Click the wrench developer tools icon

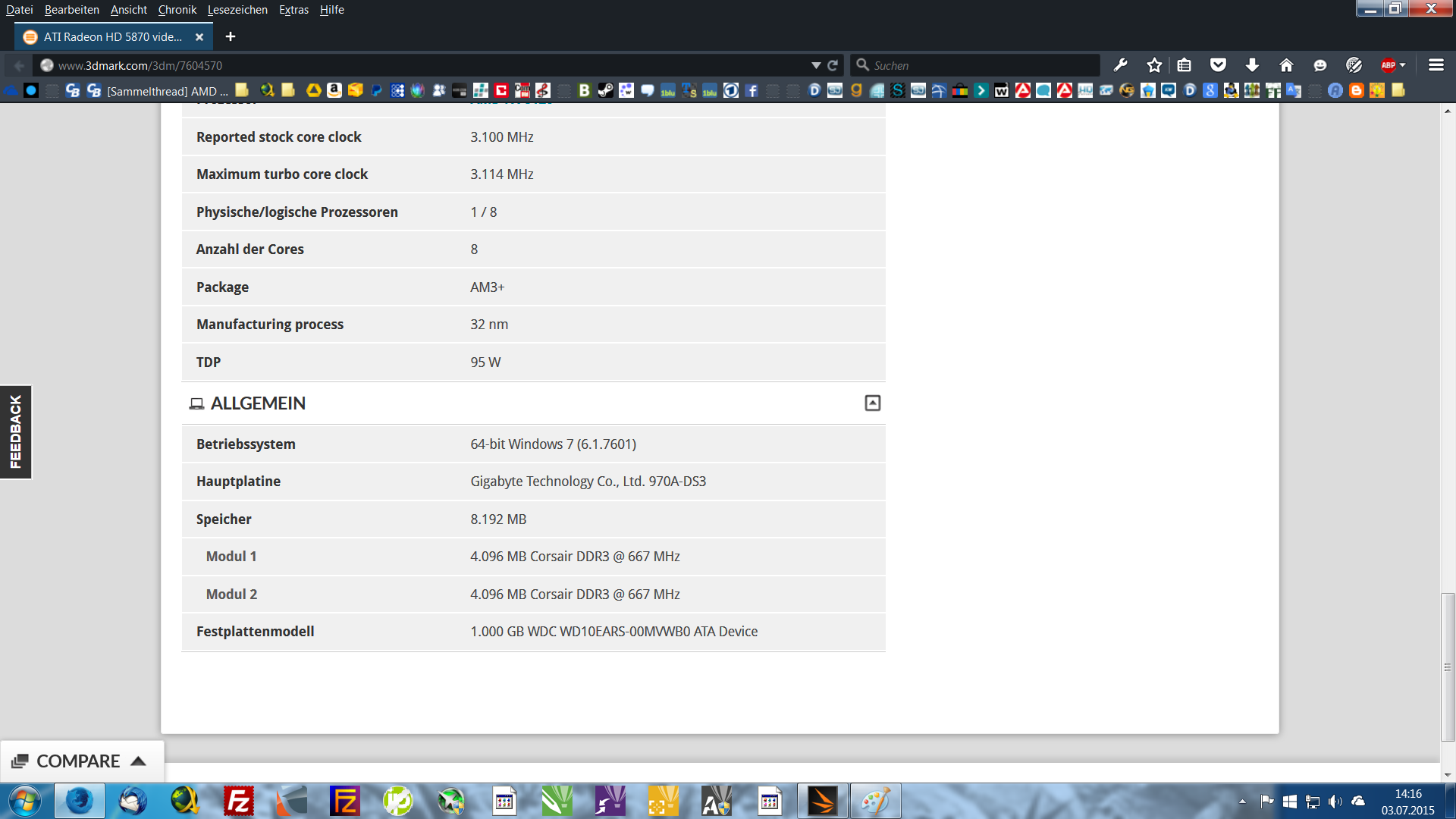pos(1120,65)
